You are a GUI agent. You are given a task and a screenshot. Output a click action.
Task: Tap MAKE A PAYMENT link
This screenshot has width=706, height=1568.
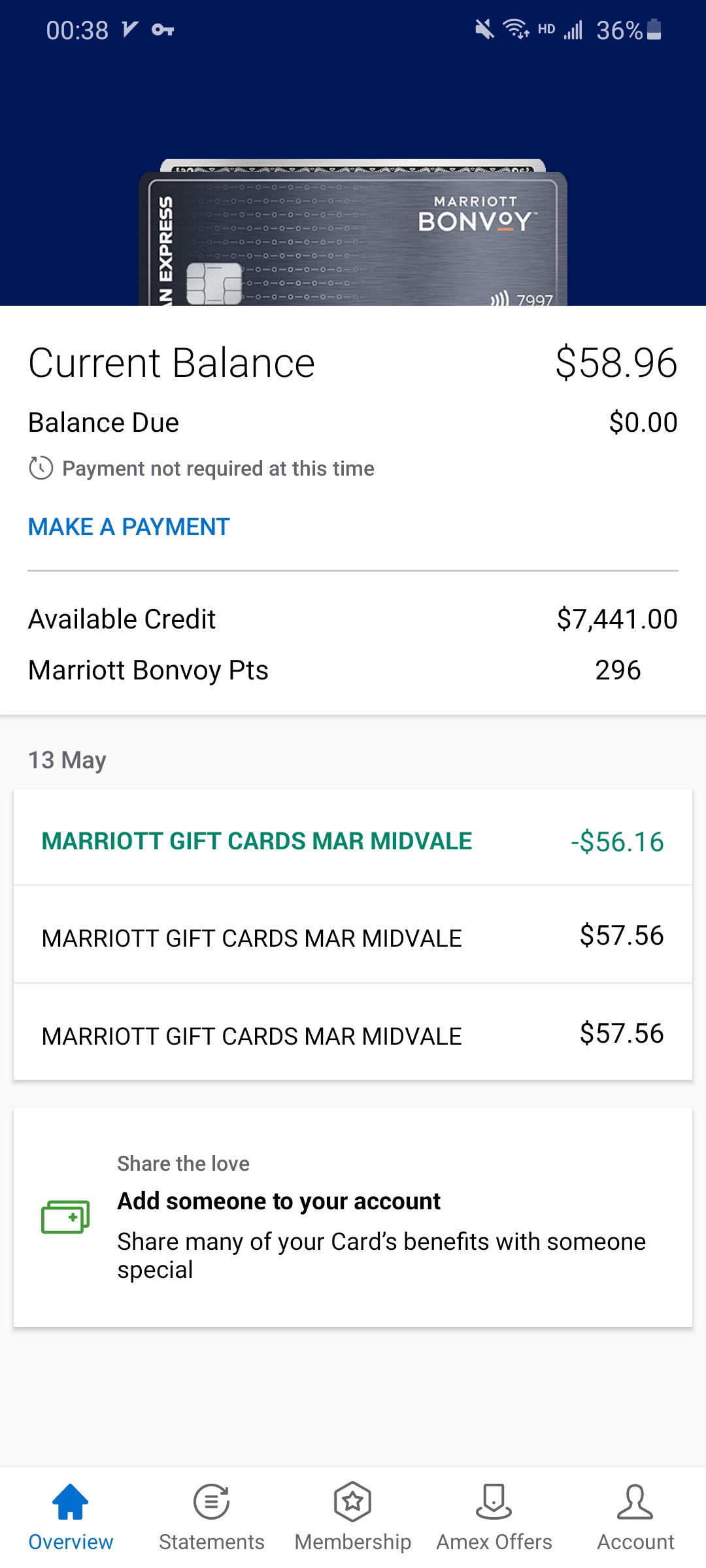click(x=129, y=527)
